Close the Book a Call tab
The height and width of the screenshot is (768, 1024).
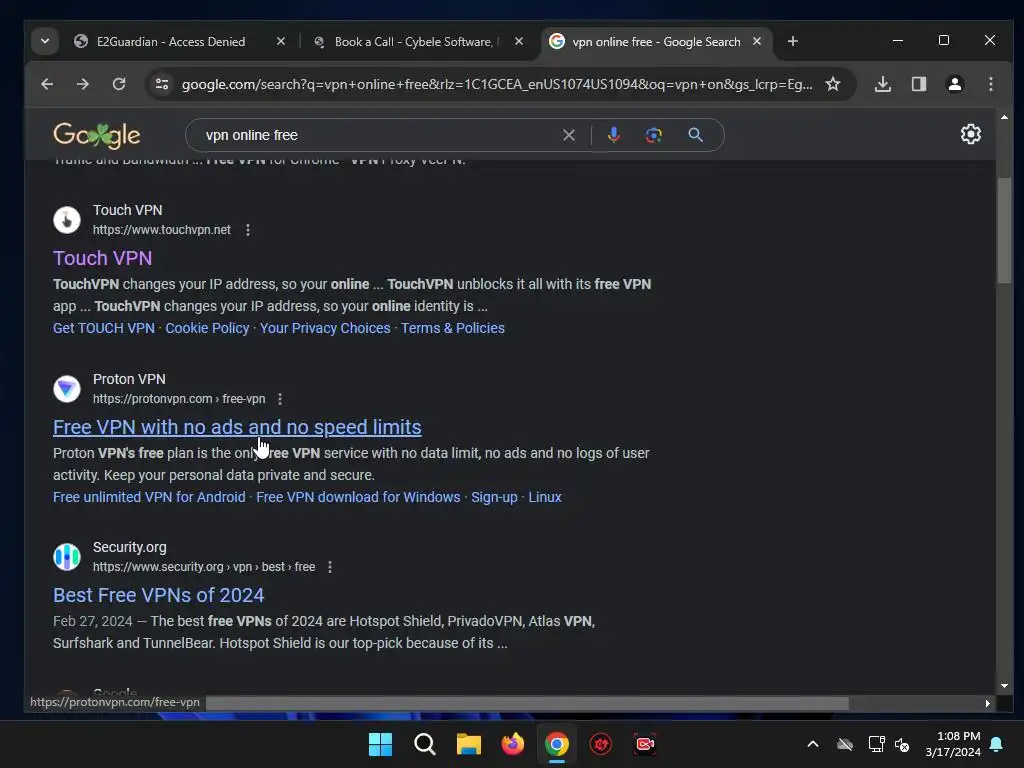point(519,41)
